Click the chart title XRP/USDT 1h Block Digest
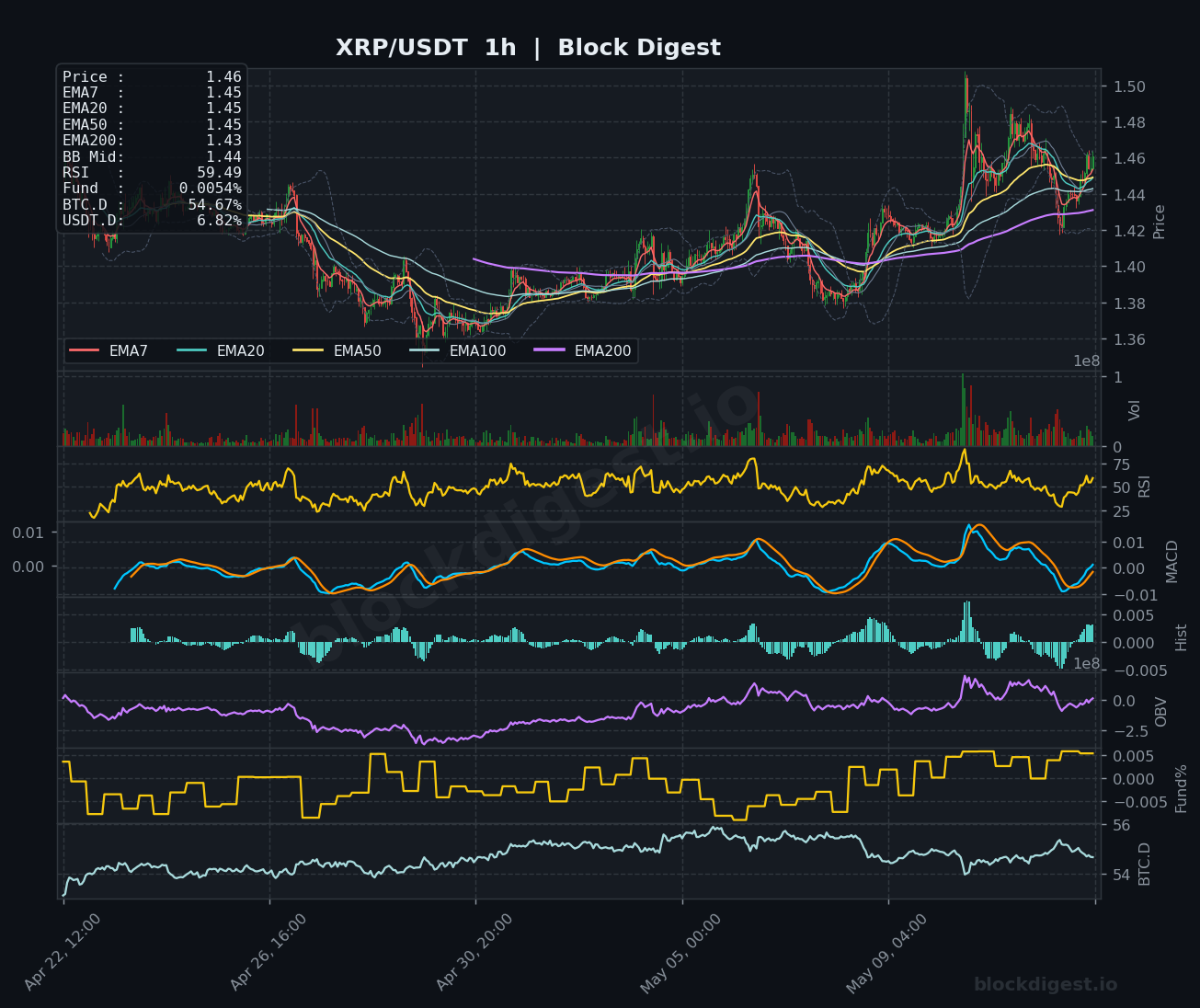Screen dimensions: 1200x1008 (528, 48)
